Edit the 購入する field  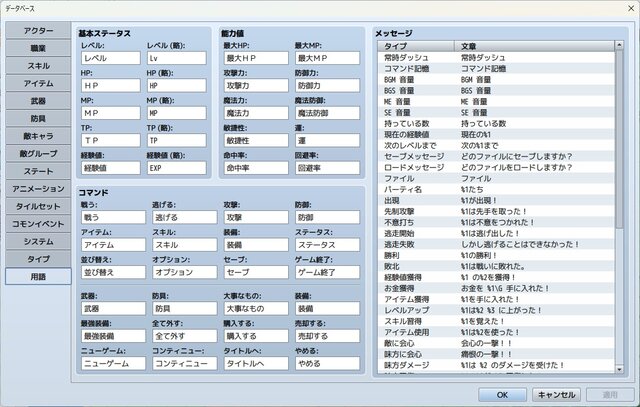tap(256, 336)
